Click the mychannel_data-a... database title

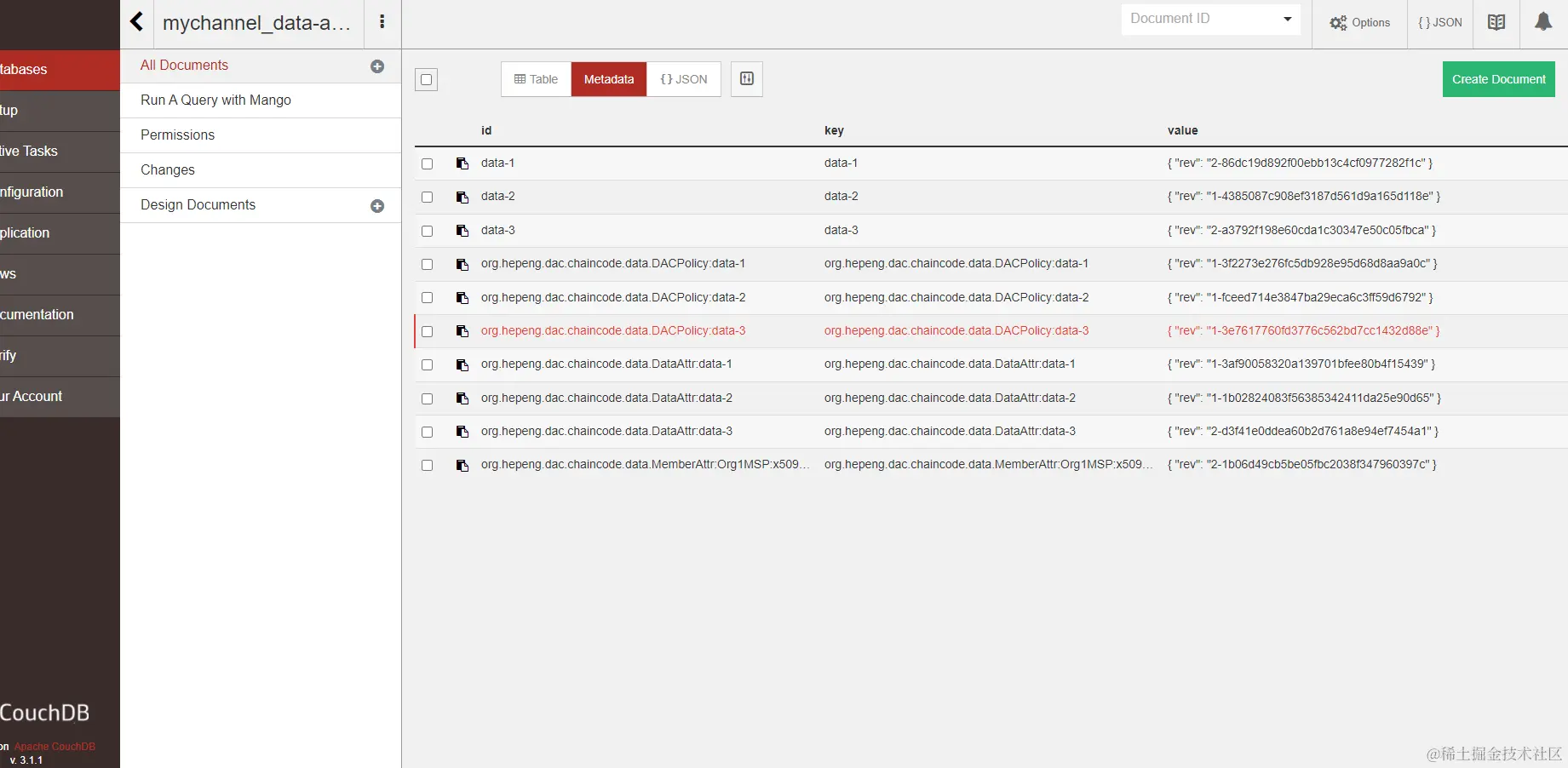pos(256,23)
